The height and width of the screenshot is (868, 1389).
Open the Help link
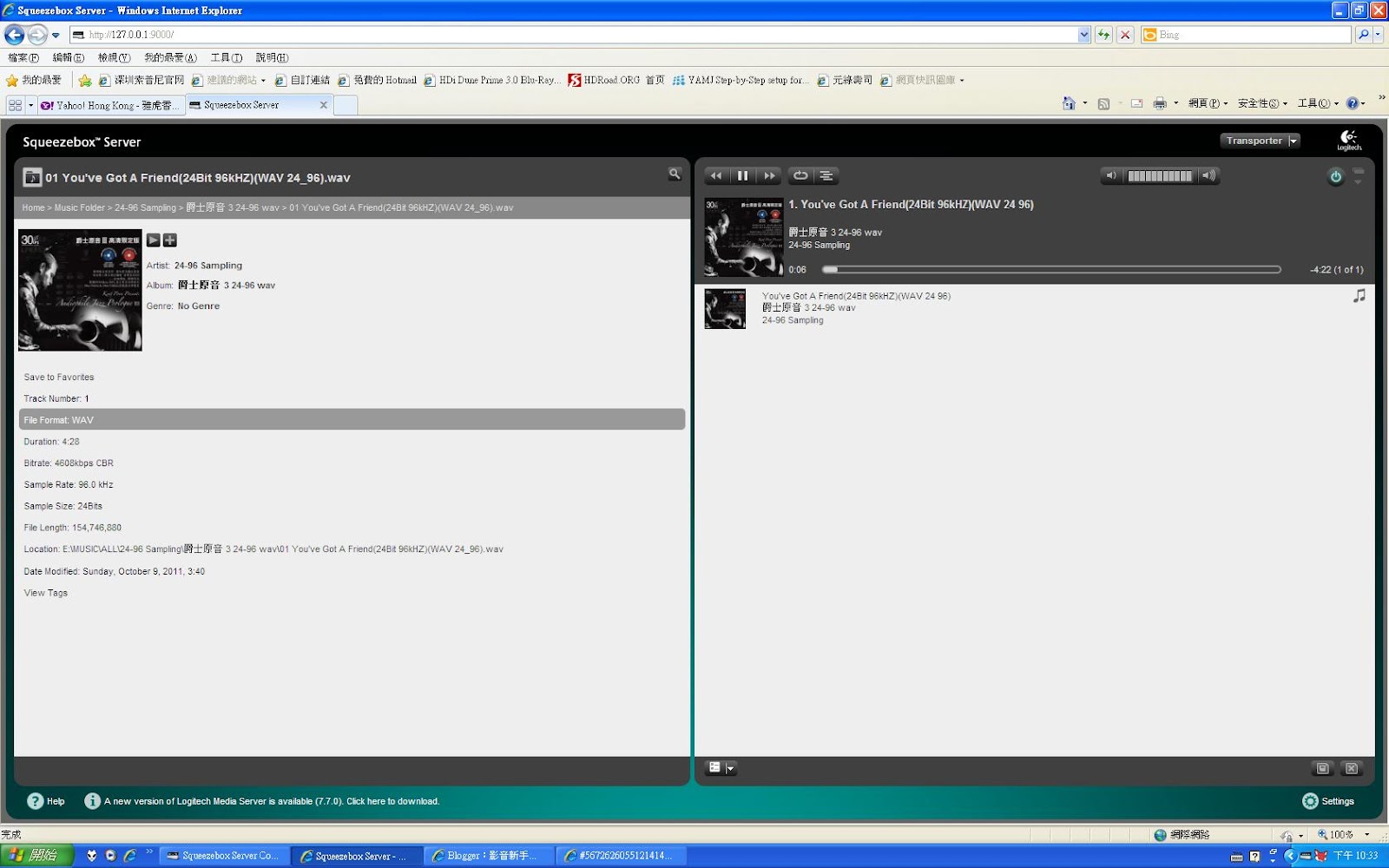click(x=46, y=801)
